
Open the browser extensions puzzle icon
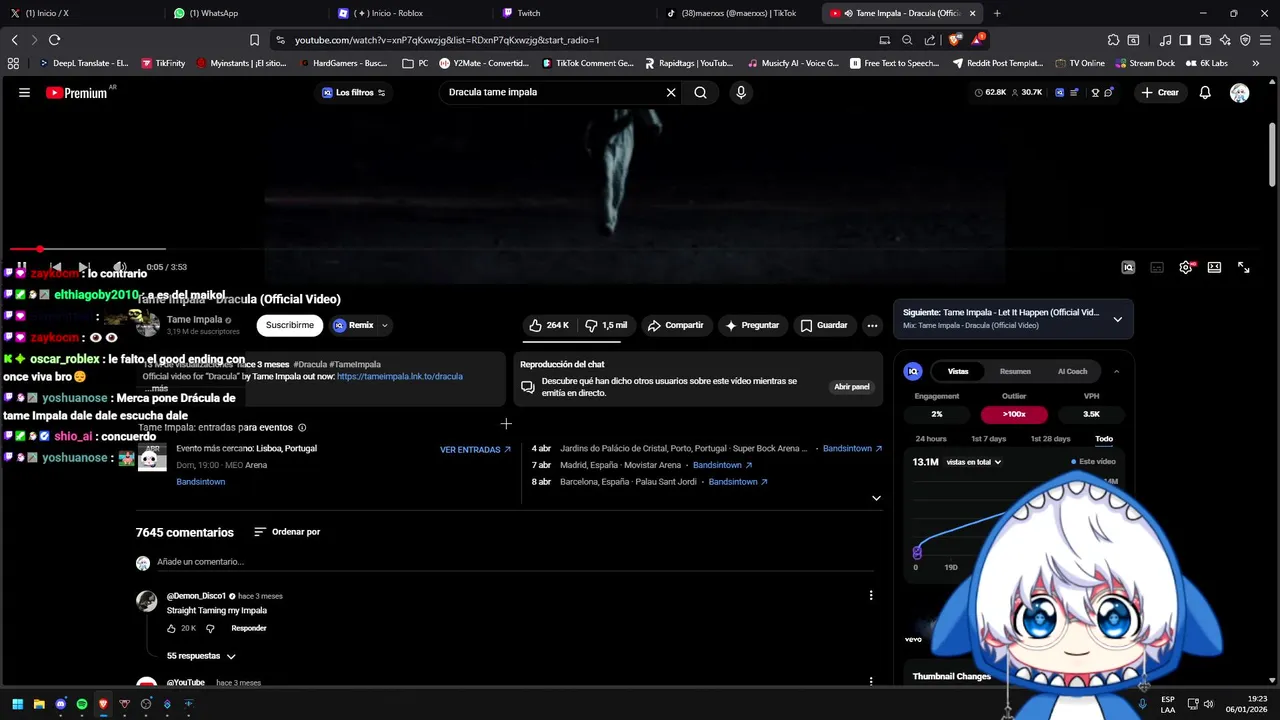1113,40
